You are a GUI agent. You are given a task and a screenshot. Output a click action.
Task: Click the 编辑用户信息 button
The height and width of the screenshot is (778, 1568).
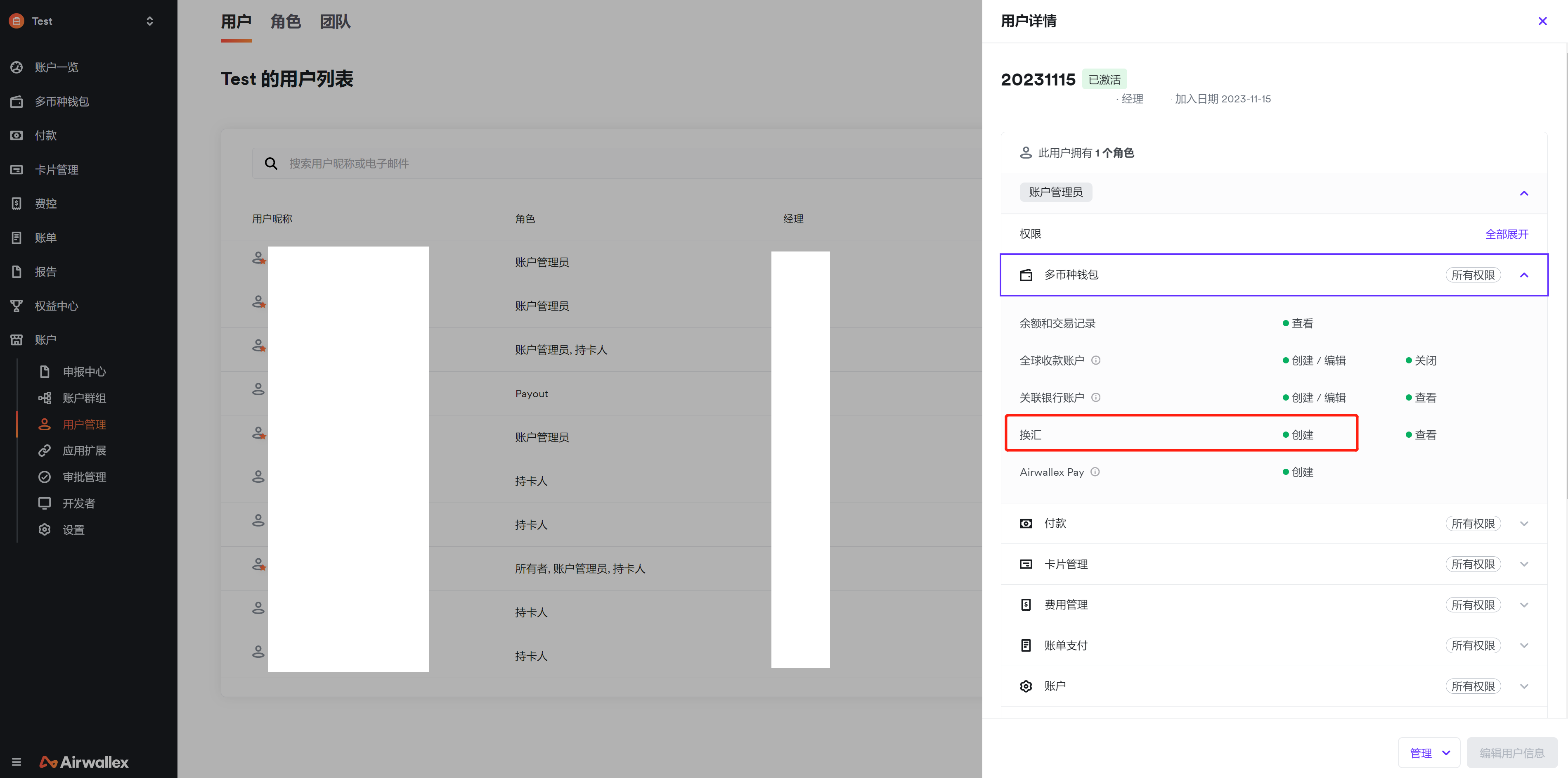pyautogui.click(x=1512, y=753)
